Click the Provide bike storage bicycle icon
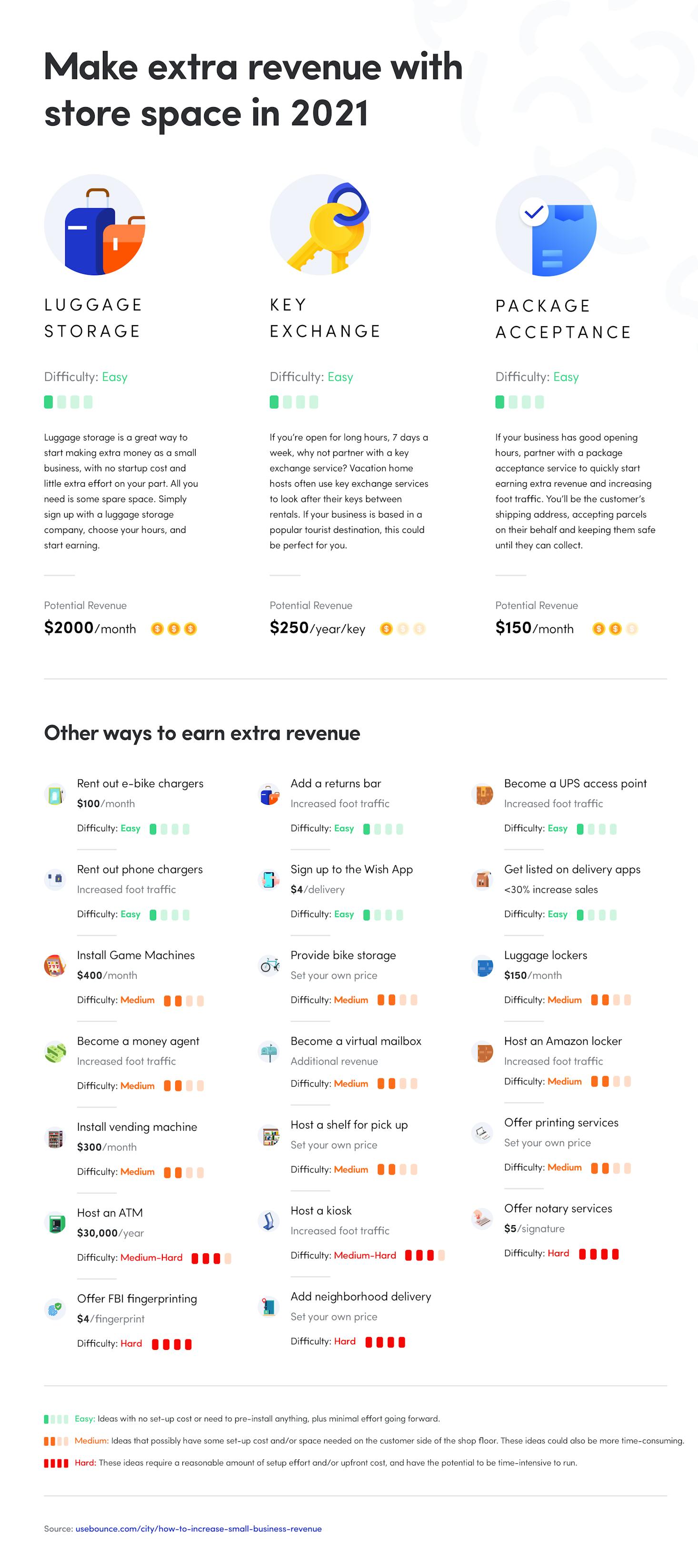This screenshot has width=698, height=1568. tap(269, 965)
